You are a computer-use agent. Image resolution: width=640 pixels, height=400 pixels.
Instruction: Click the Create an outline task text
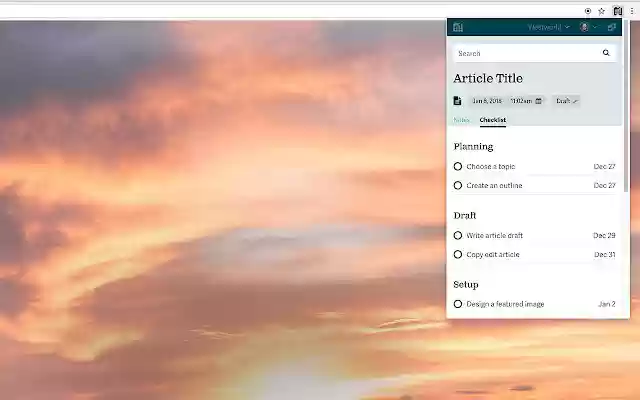[494, 185]
